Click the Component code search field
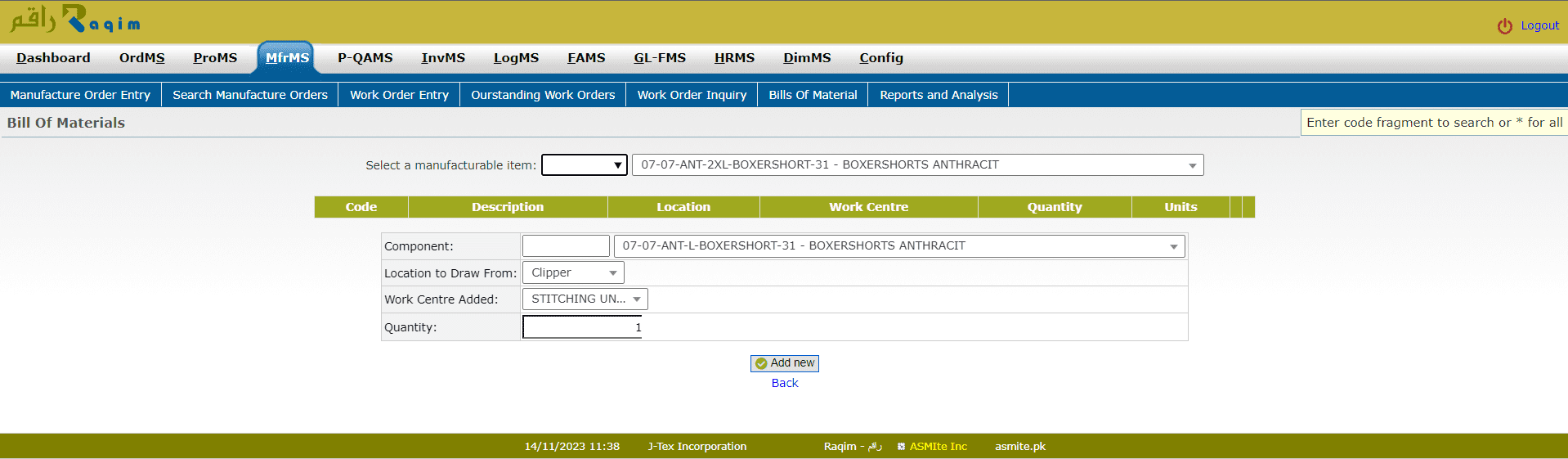This screenshot has height=459, width=1568. click(566, 246)
